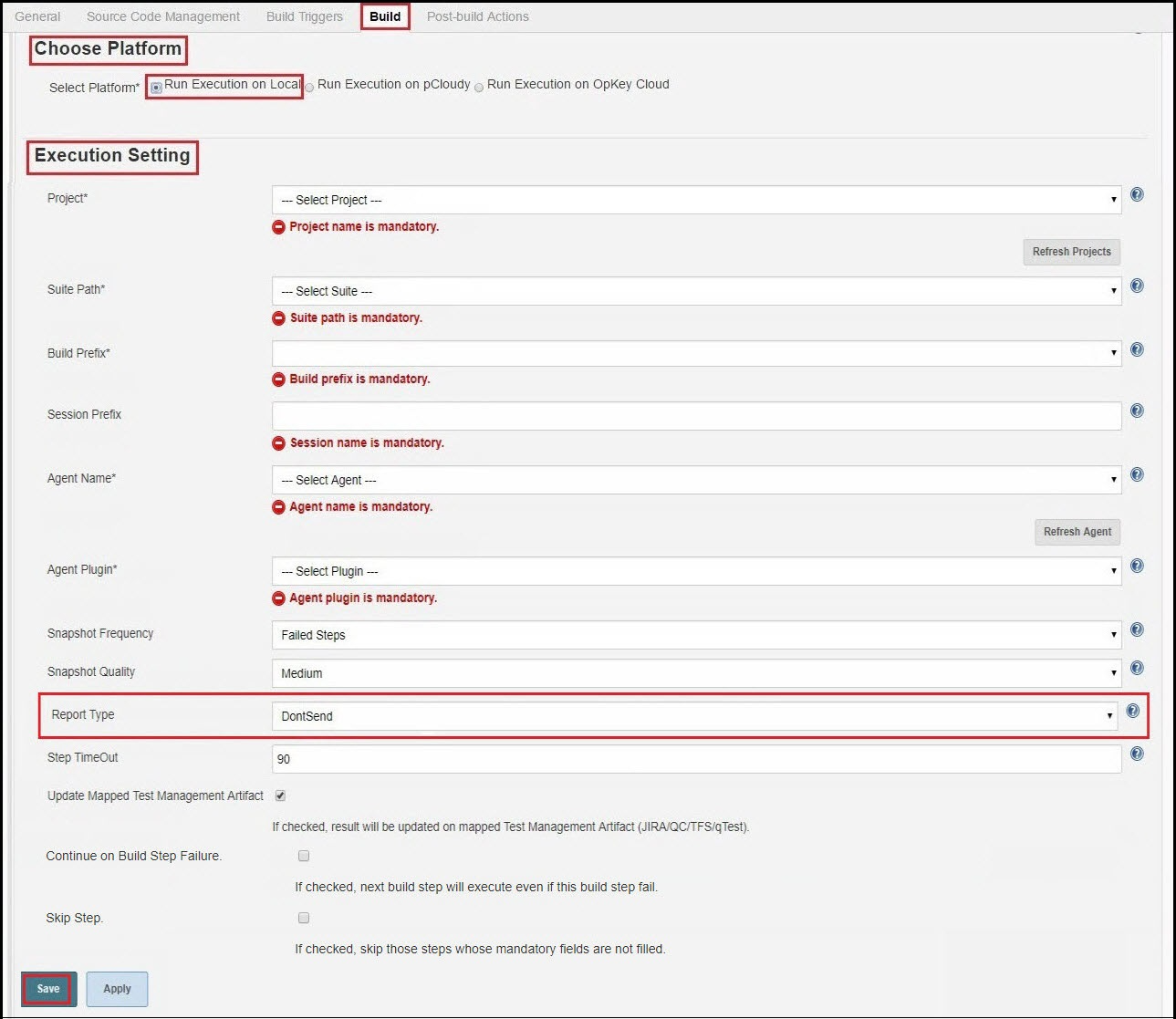The height and width of the screenshot is (1019, 1176).
Task: Focus the Session Prefix input field
Action: coord(697,416)
